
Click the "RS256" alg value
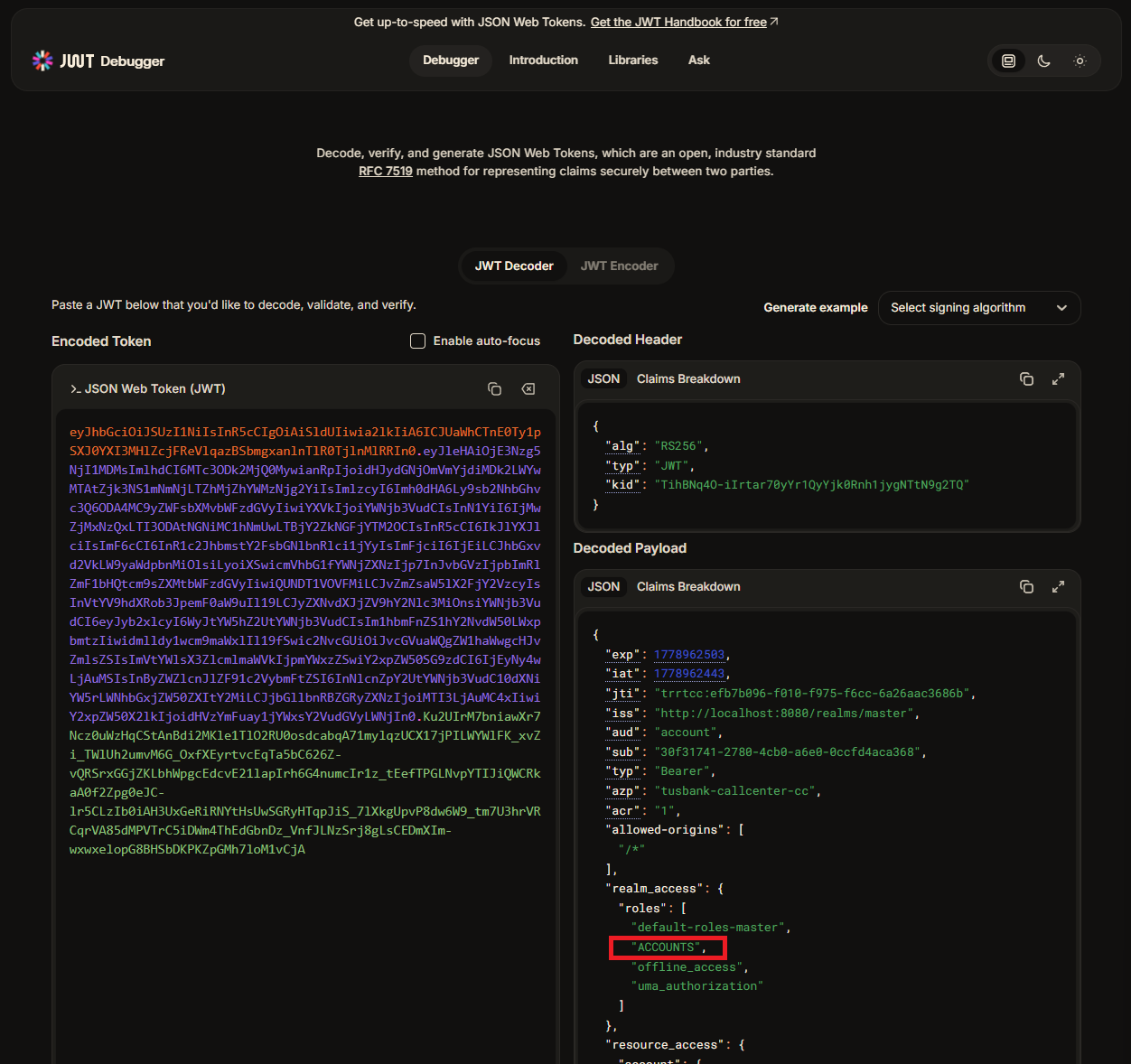click(678, 445)
